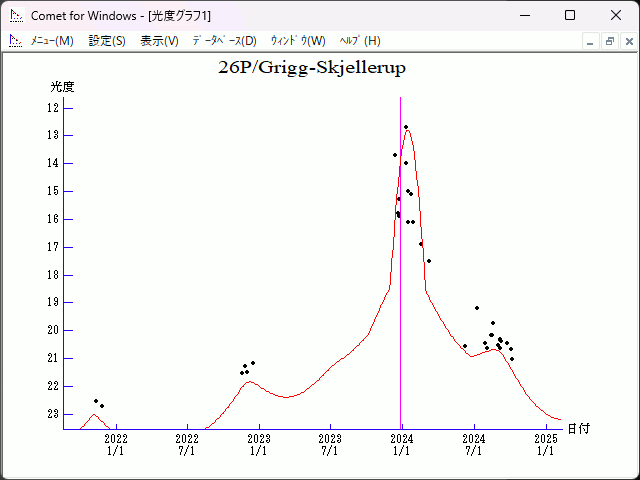Viewport: 640px width, 480px height.
Task: Close the Comet for Windows application
Action: click(x=616, y=16)
